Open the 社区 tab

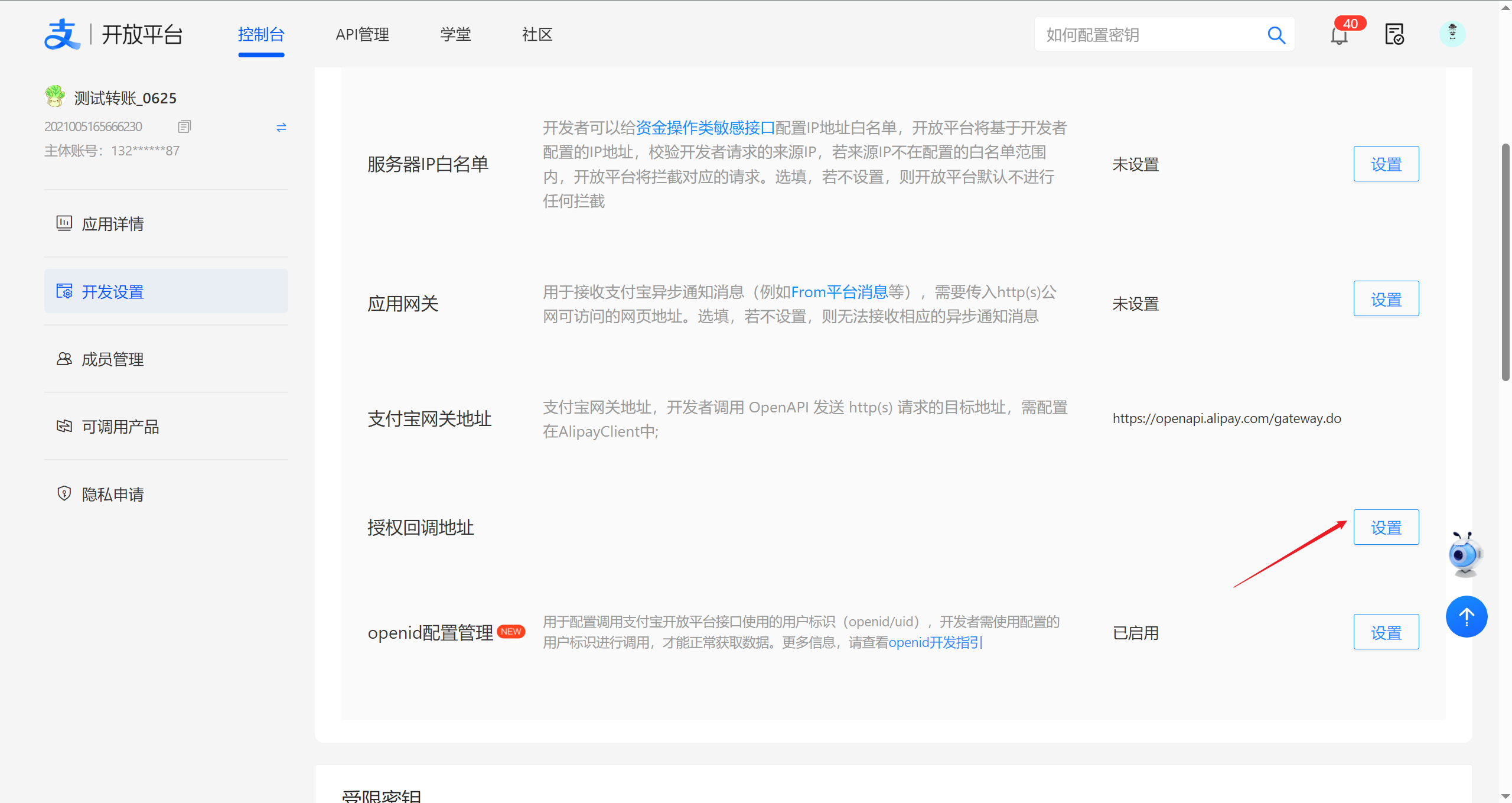point(537,34)
